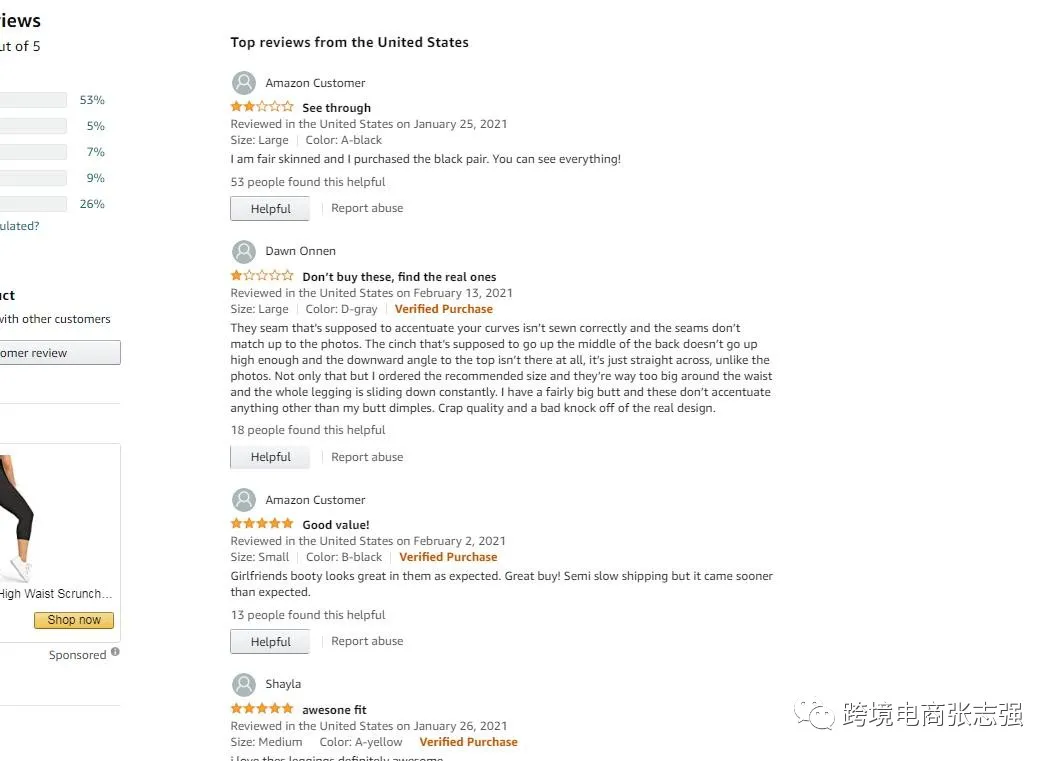Filter reviews by the 53% rating link
The width and height of the screenshot is (1058, 761).
click(92, 100)
